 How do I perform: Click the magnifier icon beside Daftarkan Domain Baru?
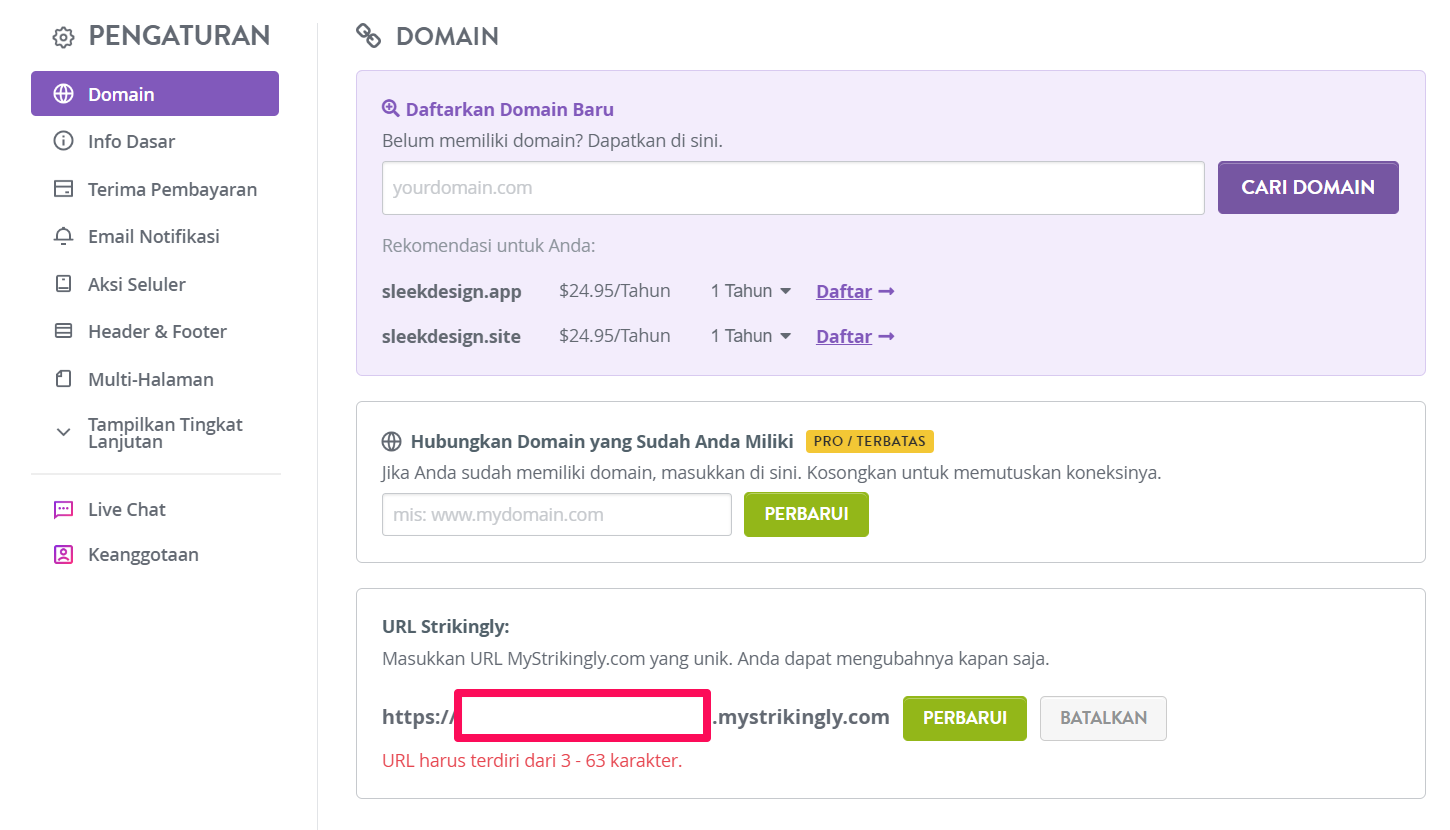(391, 109)
